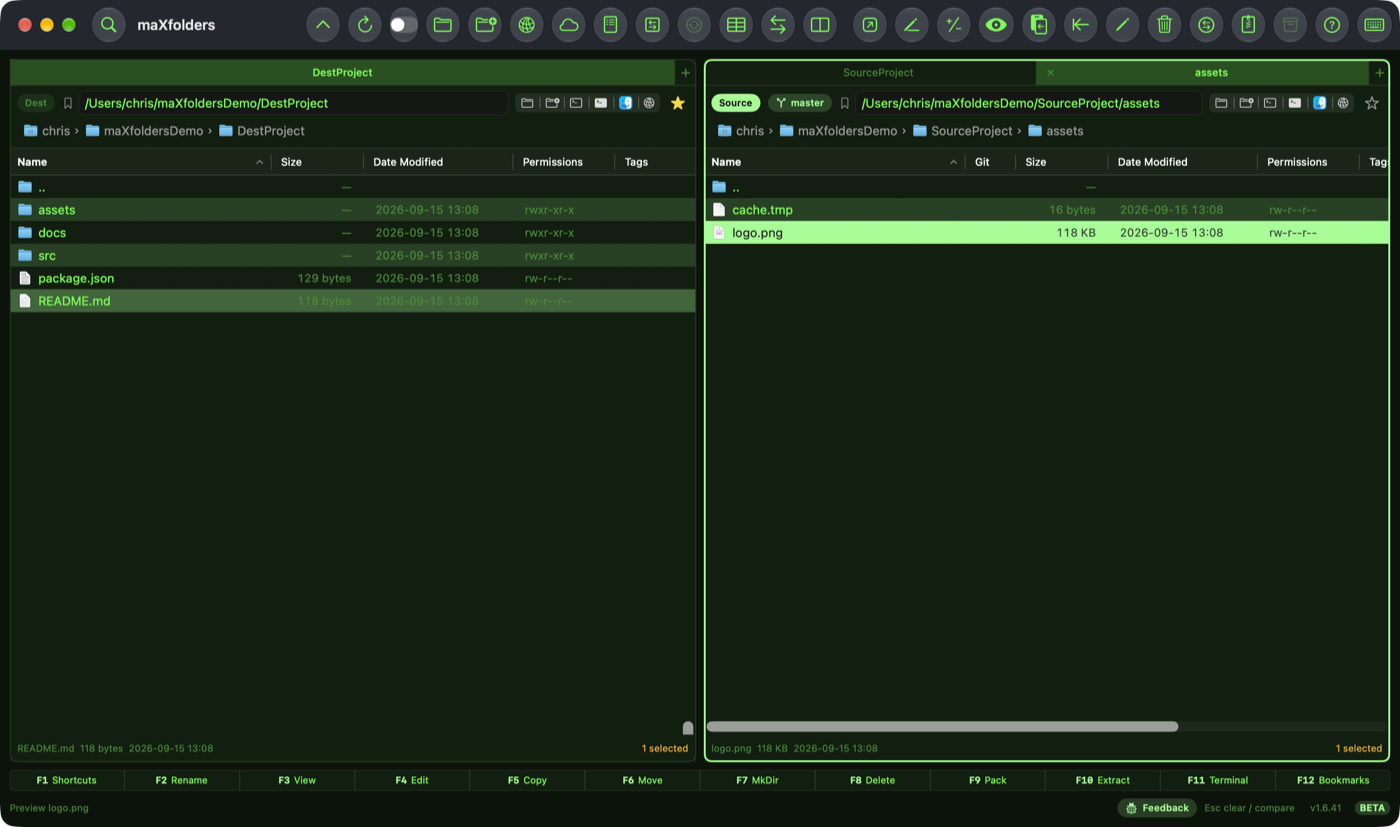Click the plain folder toolbar icon
Viewport: 1400px width, 827px height.
pyautogui.click(x=443, y=25)
